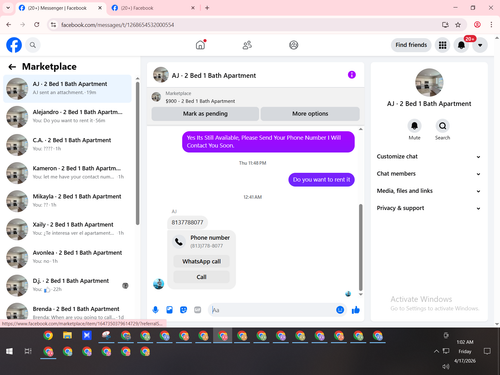Reload the page with refresh icon
Viewport: 500px width, 375px height.
[37, 25]
